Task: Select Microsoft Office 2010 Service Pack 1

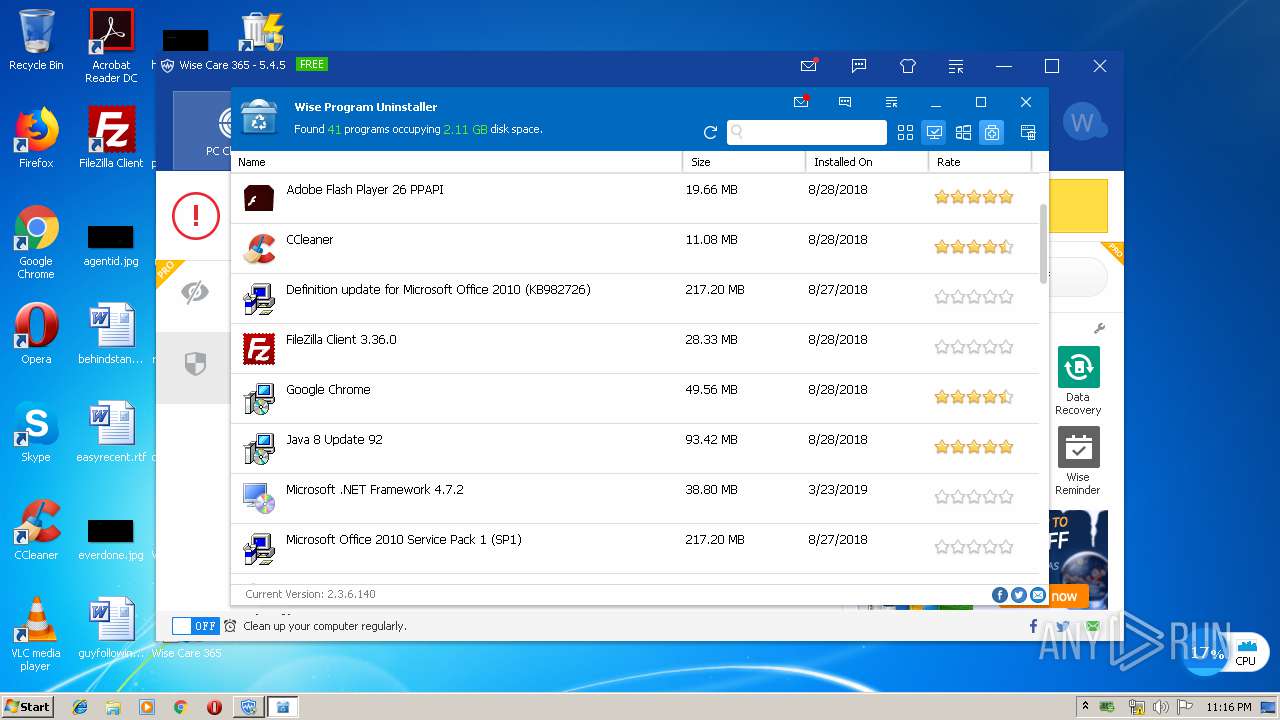Action: click(x=635, y=548)
